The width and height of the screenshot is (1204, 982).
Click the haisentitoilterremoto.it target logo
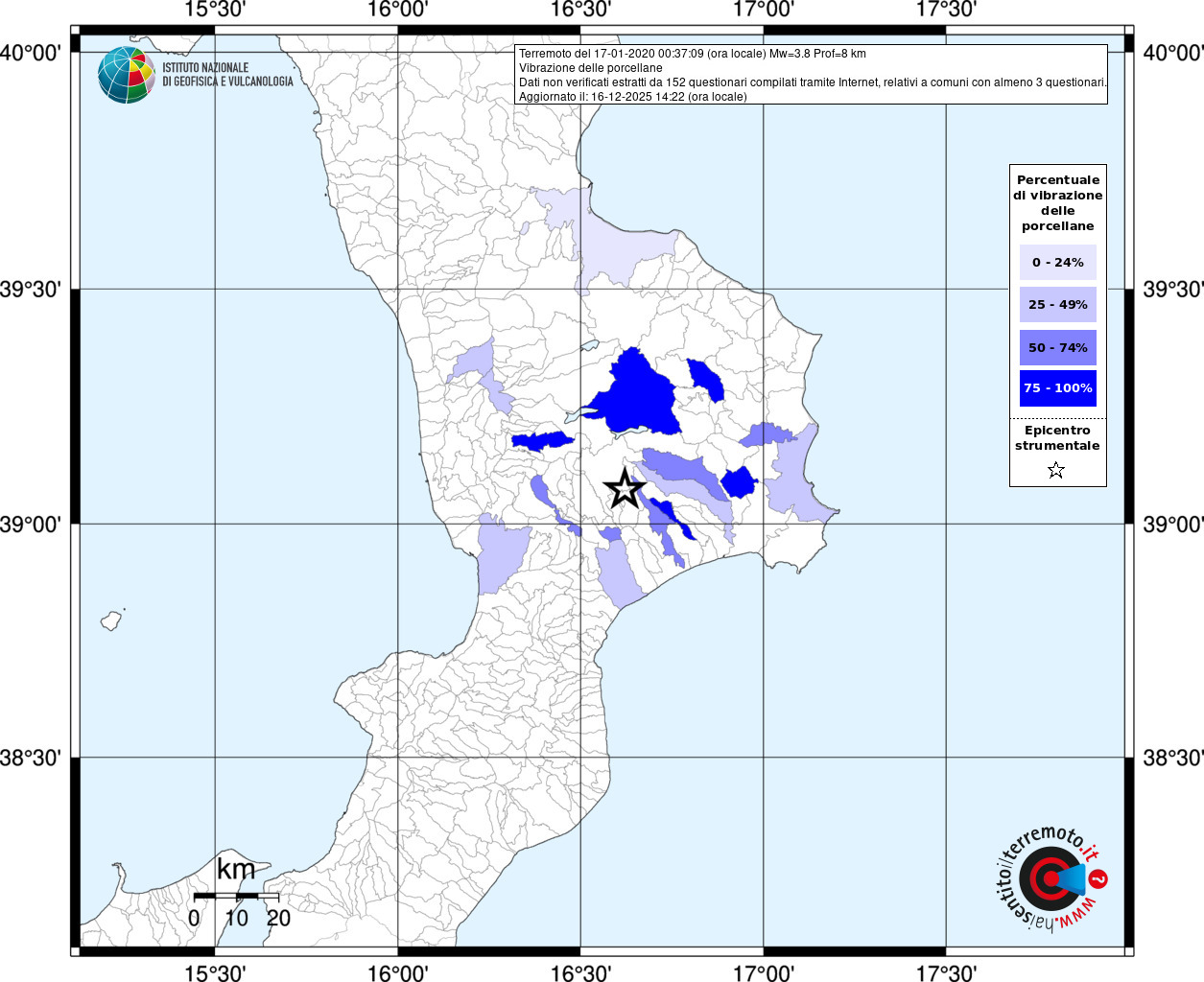coord(1051,878)
